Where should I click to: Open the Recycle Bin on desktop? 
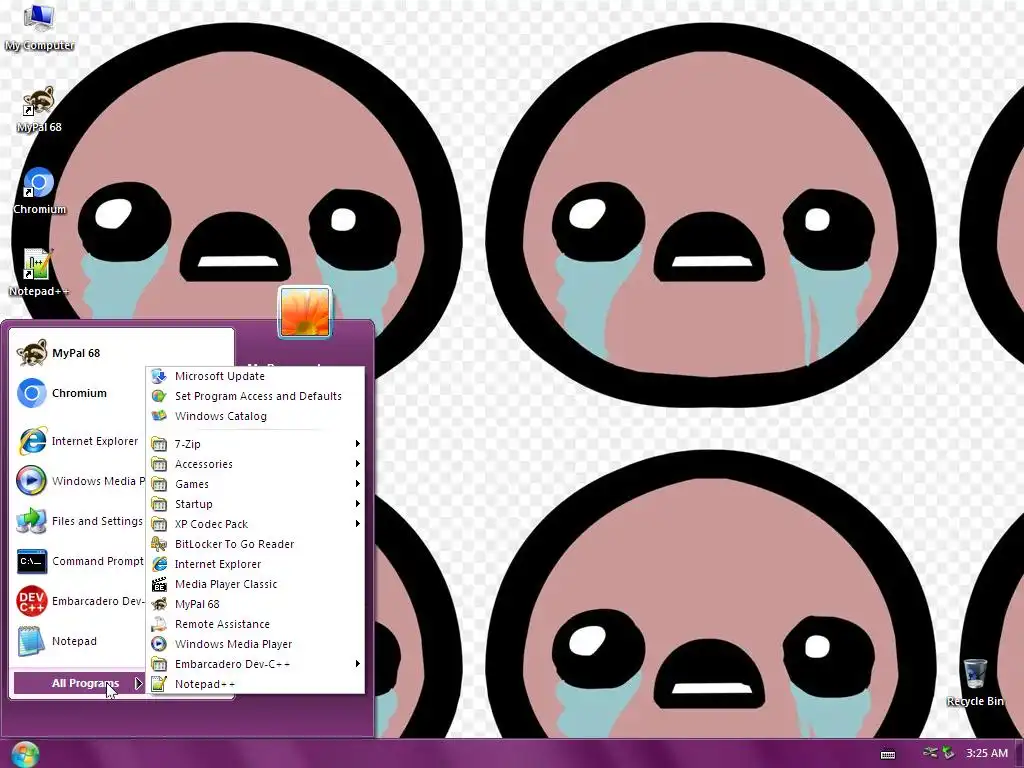coord(975,682)
